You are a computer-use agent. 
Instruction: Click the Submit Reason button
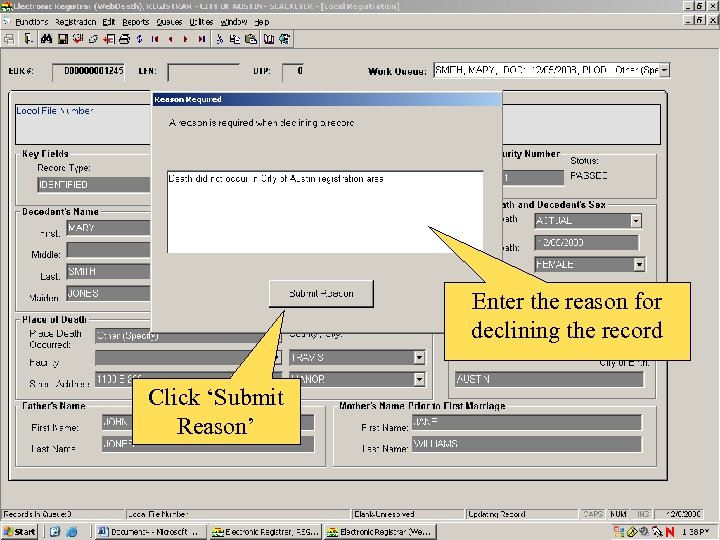pos(321,293)
